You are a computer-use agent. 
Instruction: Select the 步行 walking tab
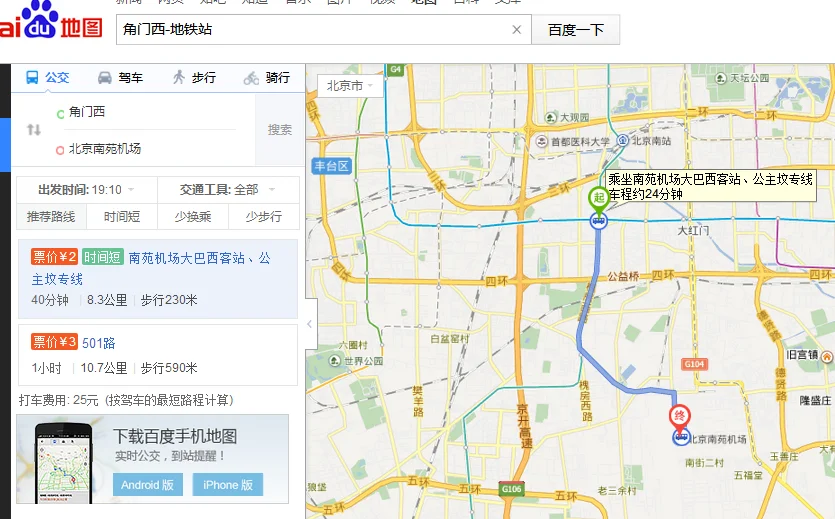194,78
